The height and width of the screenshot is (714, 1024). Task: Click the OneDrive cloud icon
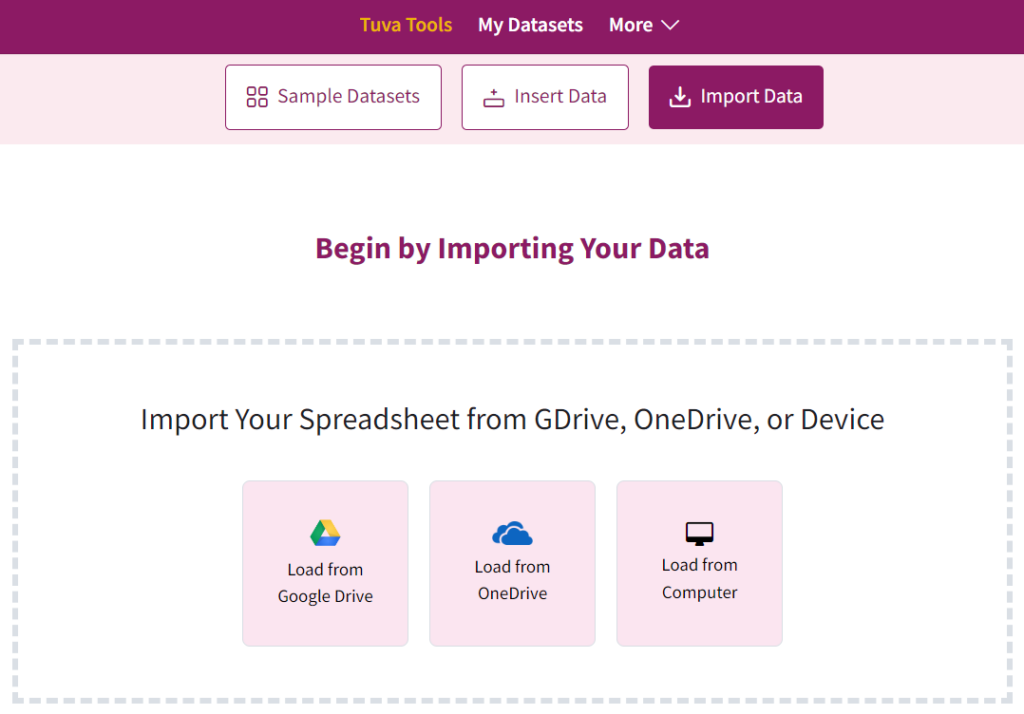(512, 533)
